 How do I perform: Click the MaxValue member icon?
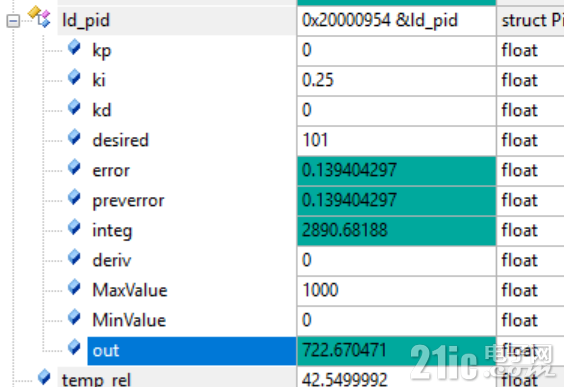[74, 287]
